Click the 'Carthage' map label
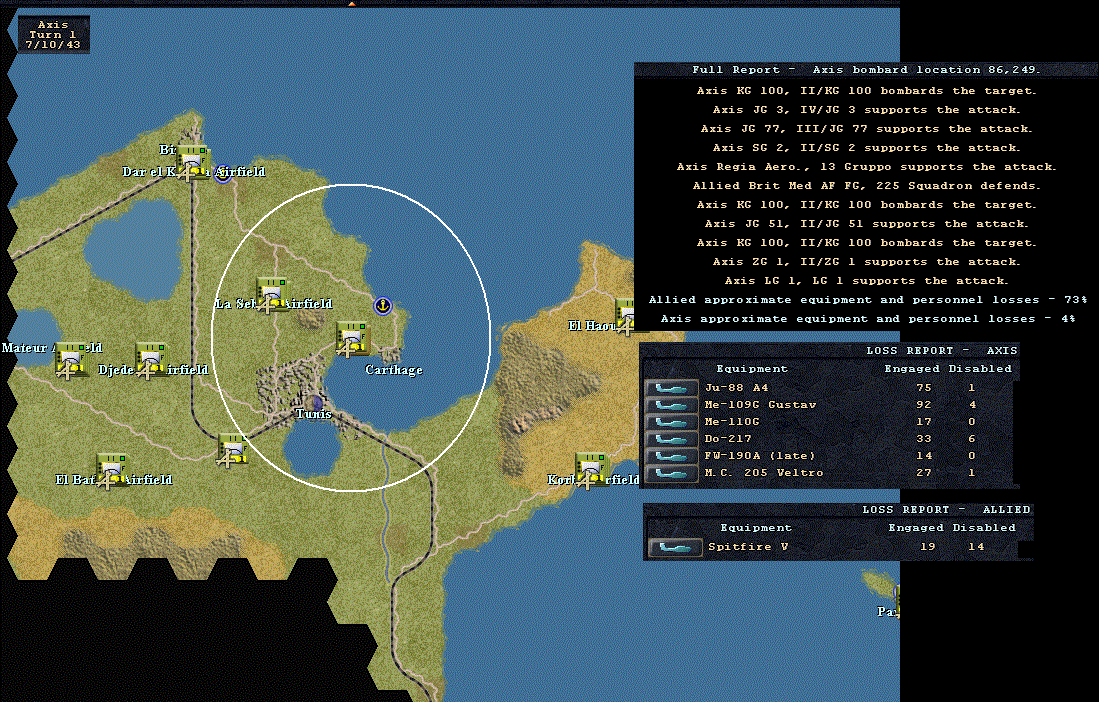1099x702 pixels. coord(394,370)
